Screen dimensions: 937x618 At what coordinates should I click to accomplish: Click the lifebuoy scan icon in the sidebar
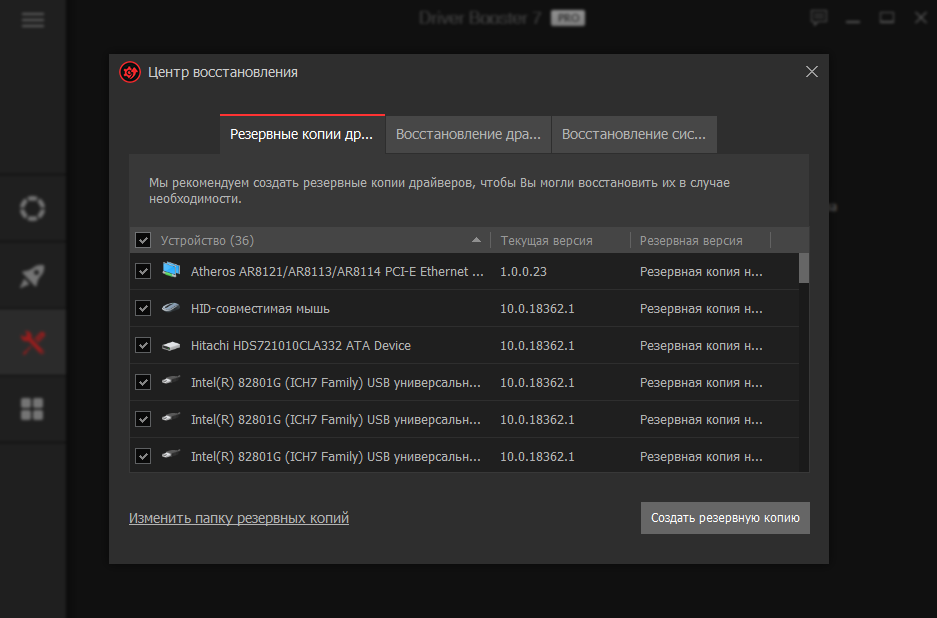pos(33,208)
